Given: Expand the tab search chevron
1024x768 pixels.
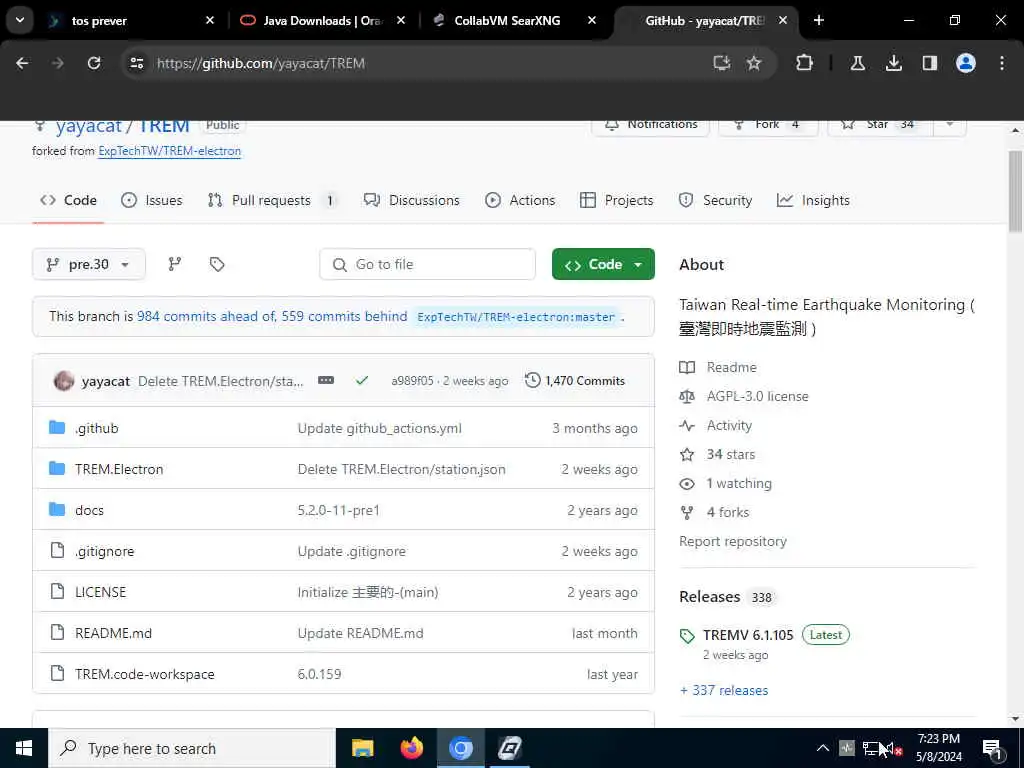Looking at the screenshot, I should (20, 20).
